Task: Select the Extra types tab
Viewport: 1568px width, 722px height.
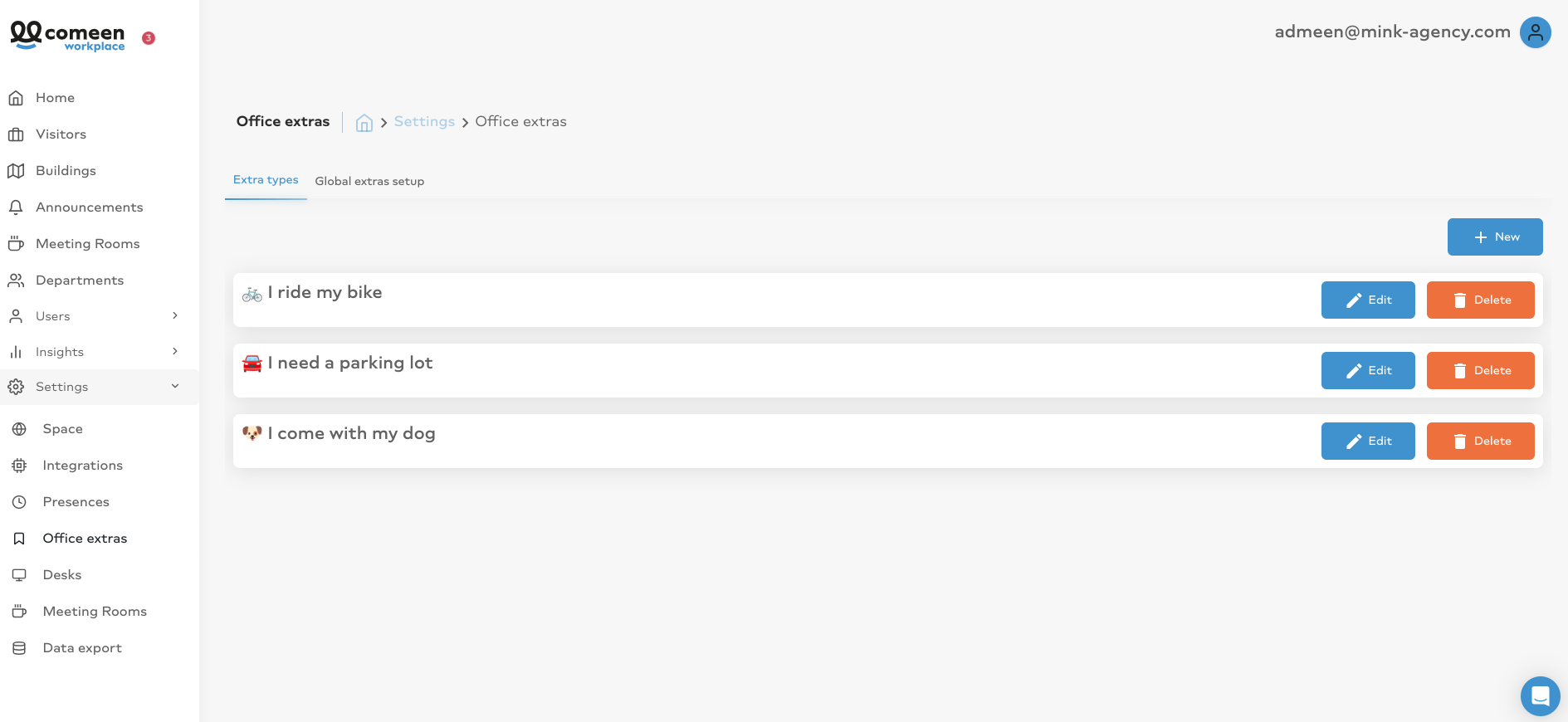Action: pos(266,180)
